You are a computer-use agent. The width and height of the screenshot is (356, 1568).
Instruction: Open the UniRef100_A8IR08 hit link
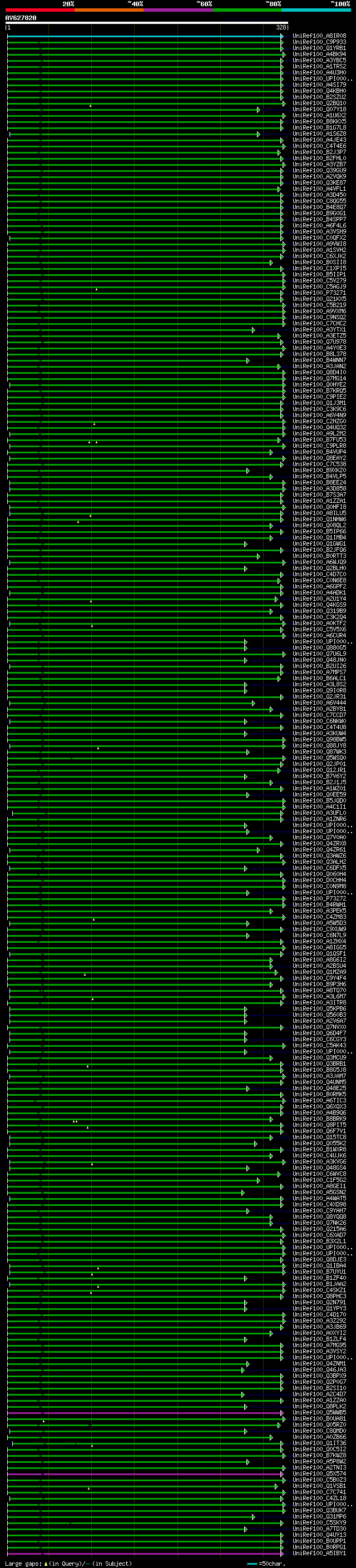(x=319, y=36)
